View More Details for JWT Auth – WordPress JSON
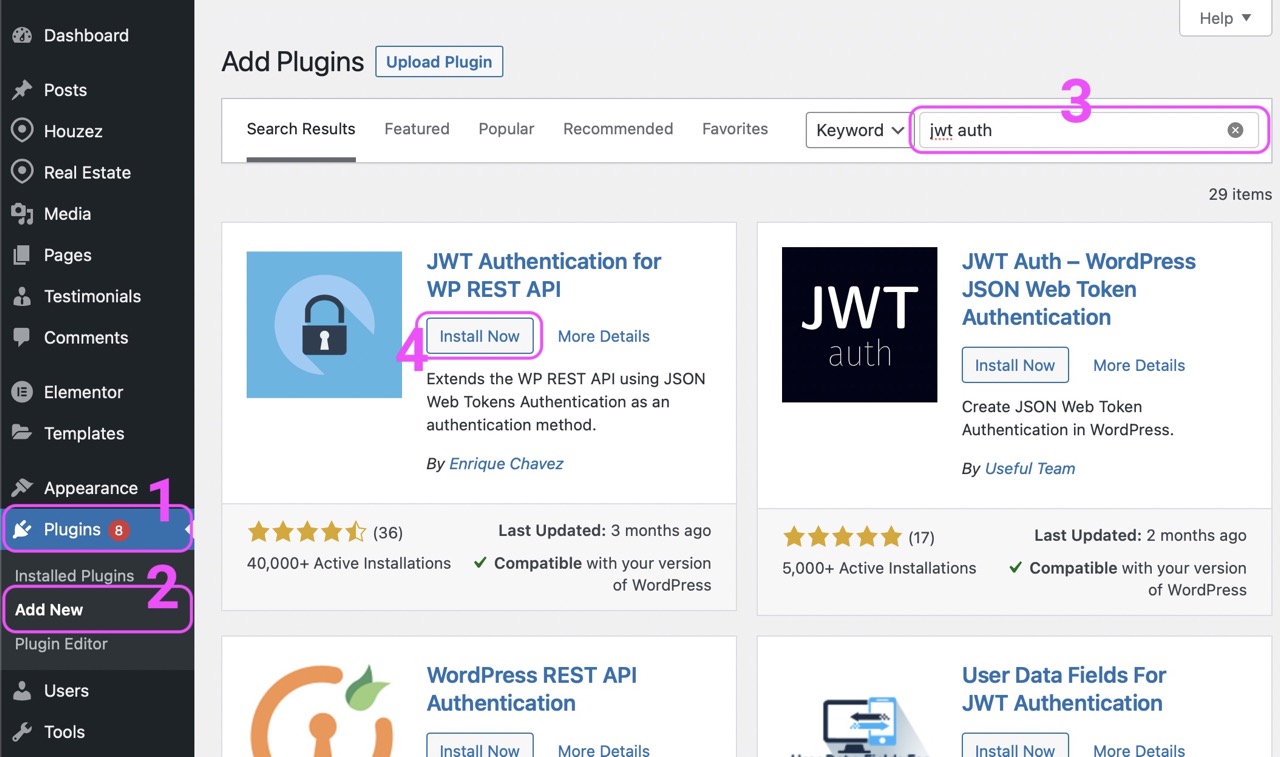 point(1139,365)
